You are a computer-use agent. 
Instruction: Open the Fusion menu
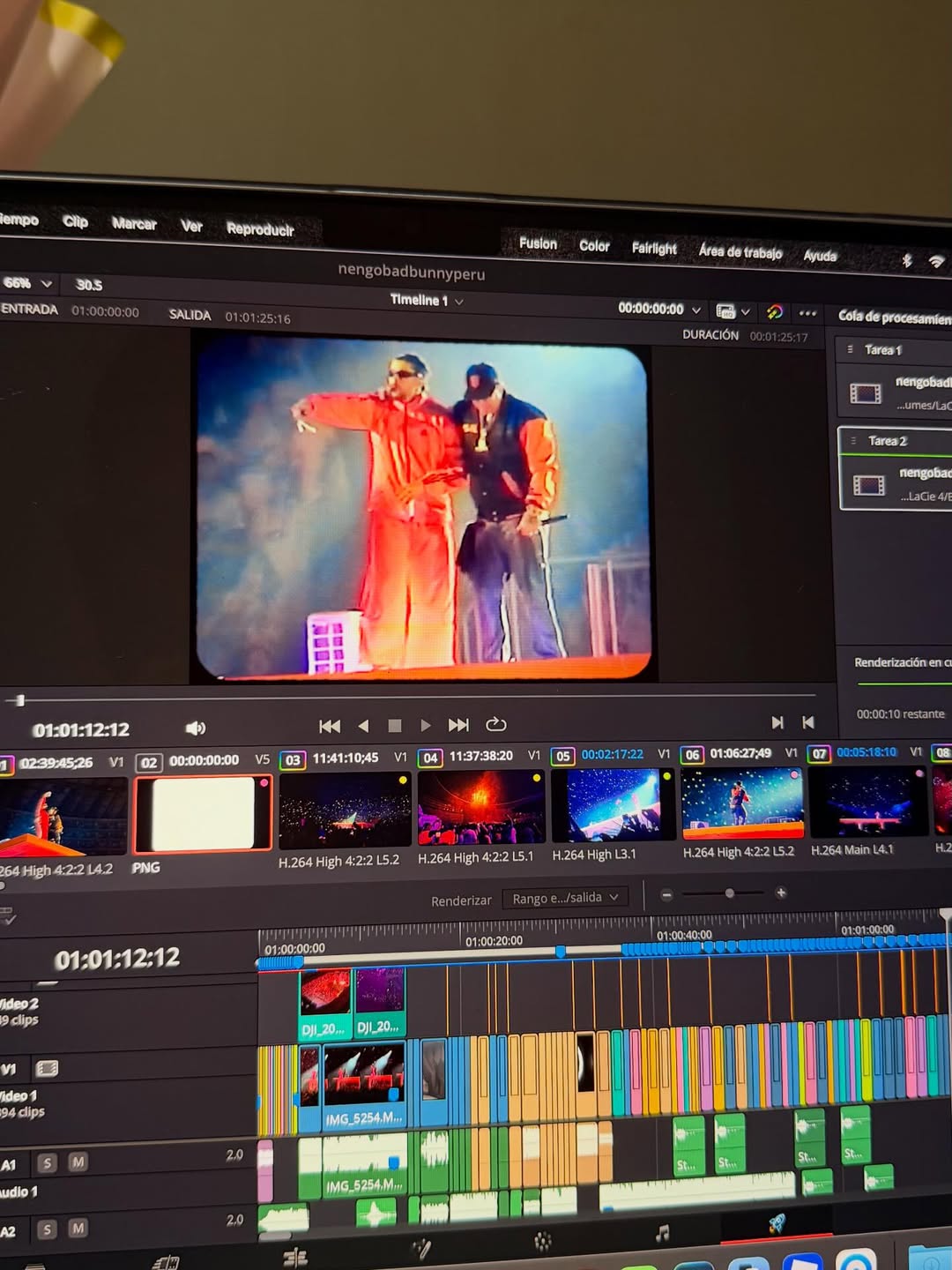[x=538, y=243]
